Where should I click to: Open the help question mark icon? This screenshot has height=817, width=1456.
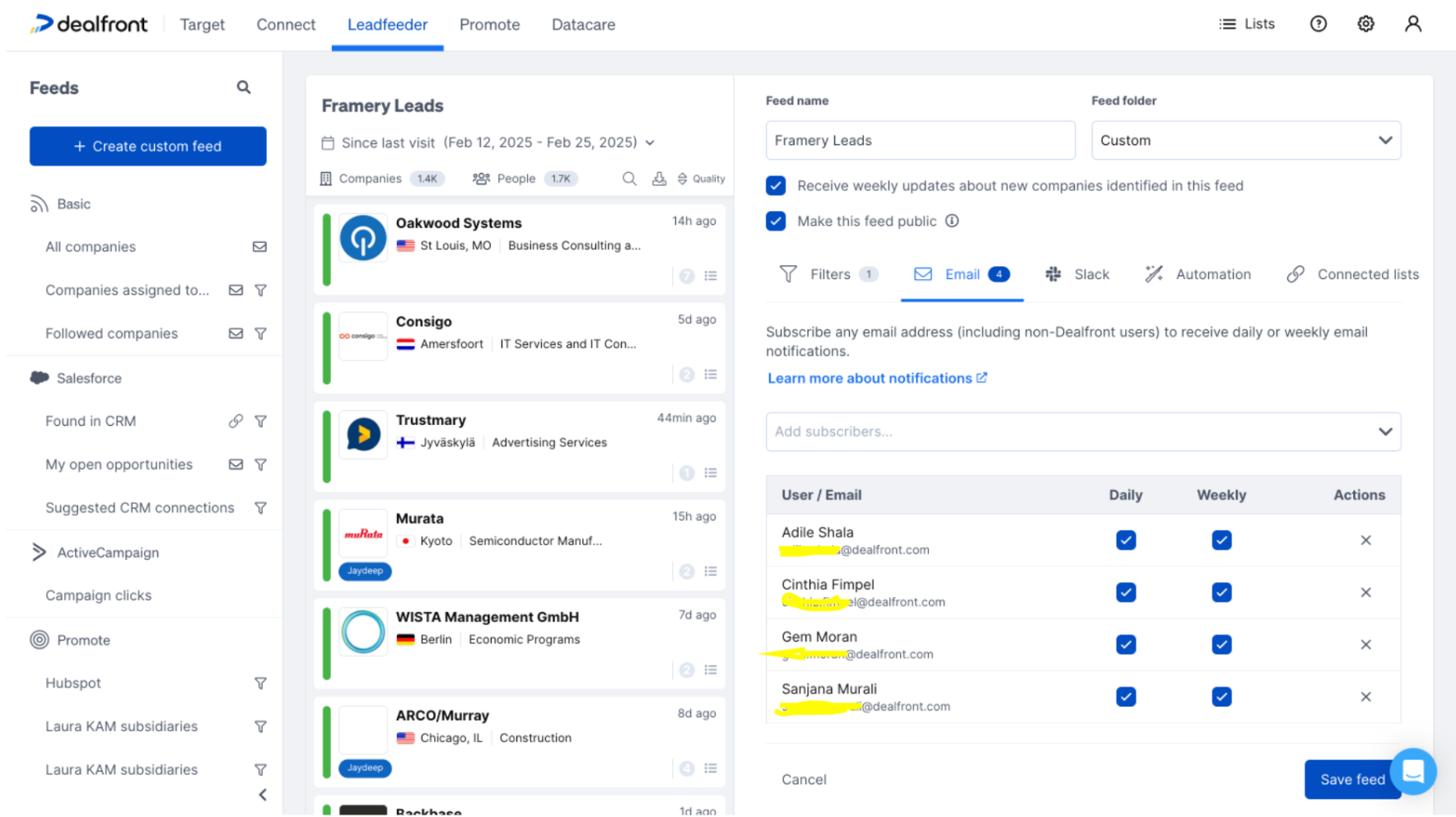click(1318, 24)
